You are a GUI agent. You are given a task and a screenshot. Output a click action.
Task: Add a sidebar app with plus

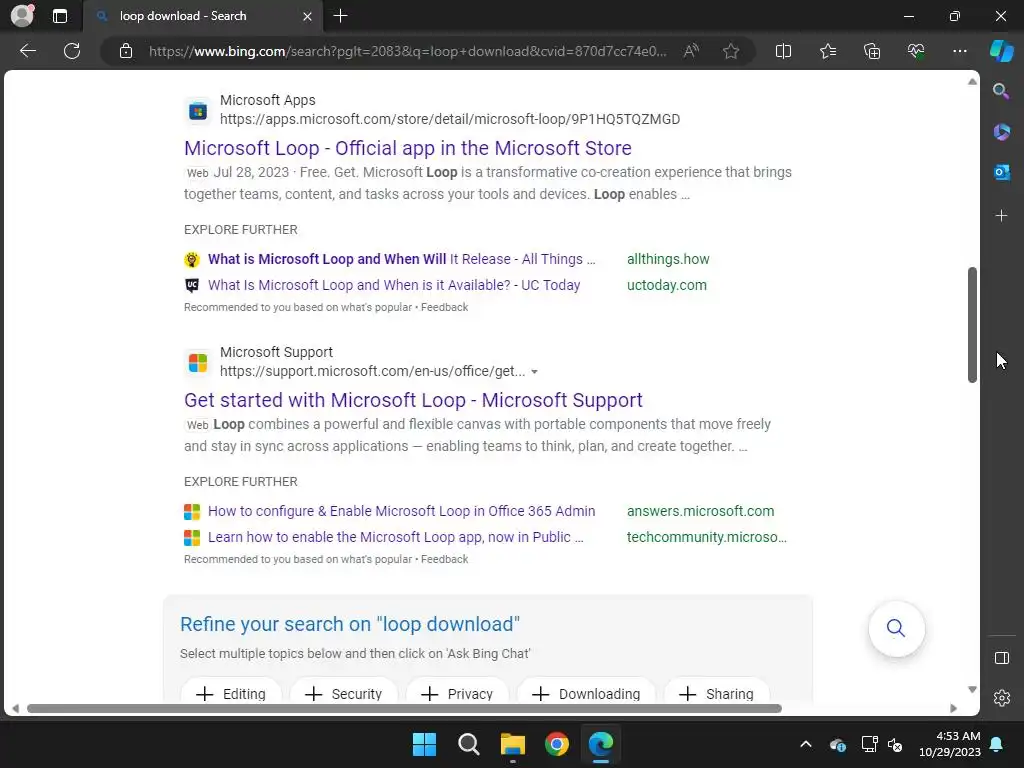pyautogui.click(x=1001, y=216)
